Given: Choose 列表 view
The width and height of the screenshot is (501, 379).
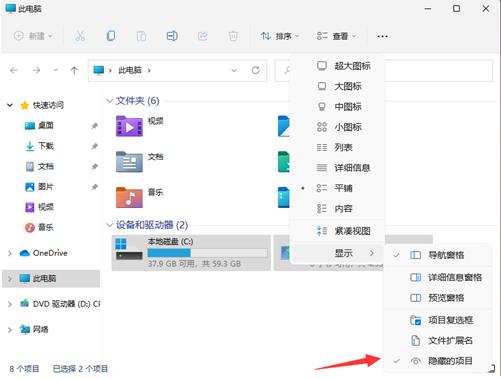Looking at the screenshot, I should pyautogui.click(x=337, y=147).
